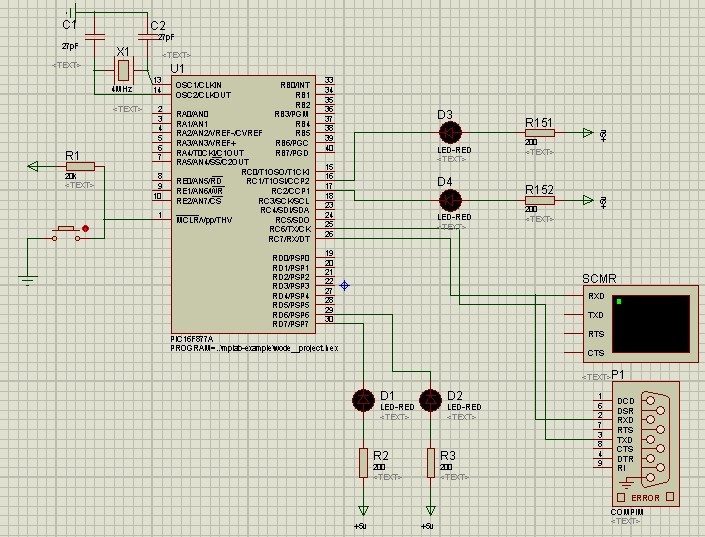Click the RXD pin label on COMPIM

[625, 420]
